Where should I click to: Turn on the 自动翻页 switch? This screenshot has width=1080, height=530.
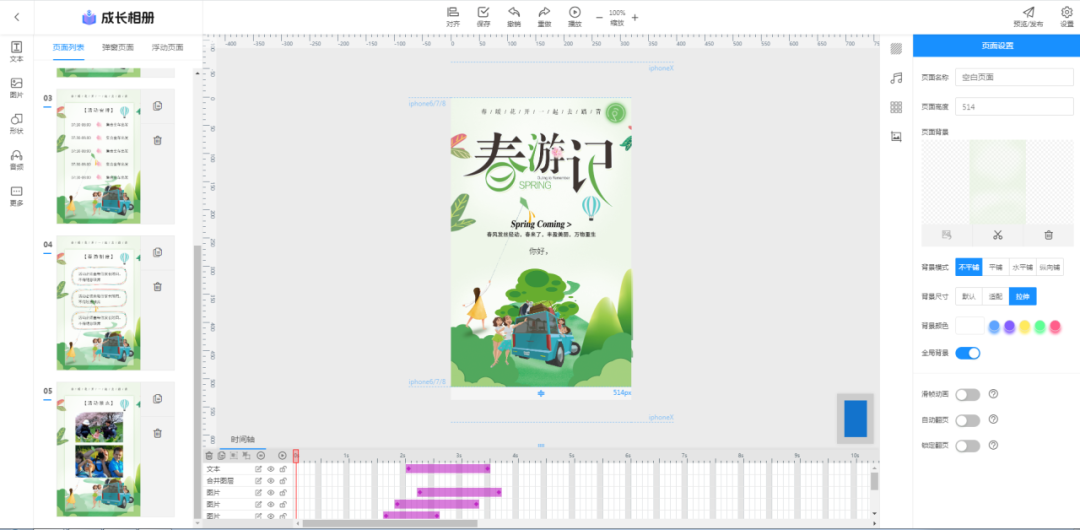(967, 421)
